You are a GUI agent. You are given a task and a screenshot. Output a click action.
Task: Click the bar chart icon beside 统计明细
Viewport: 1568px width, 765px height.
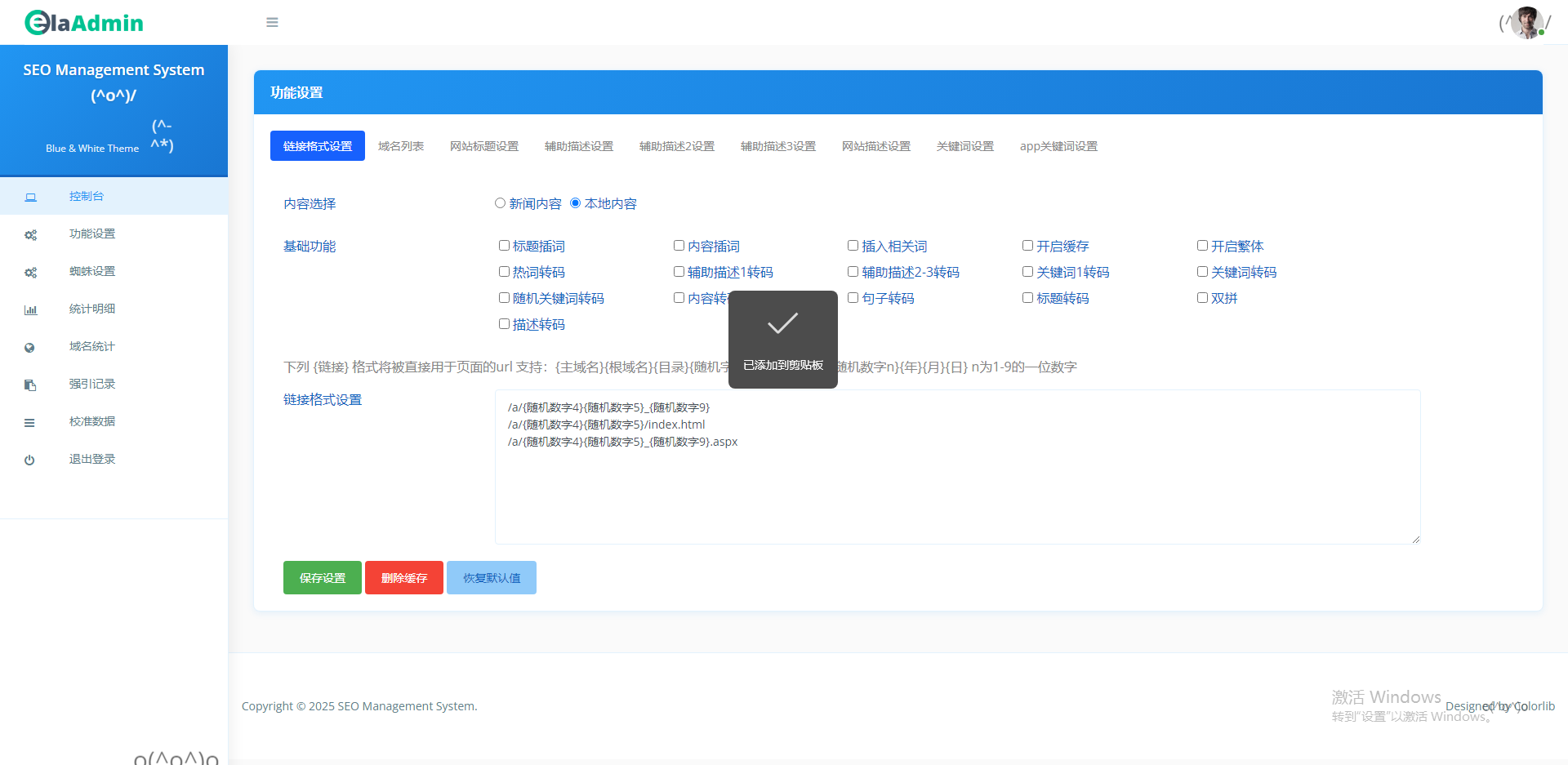(30, 310)
